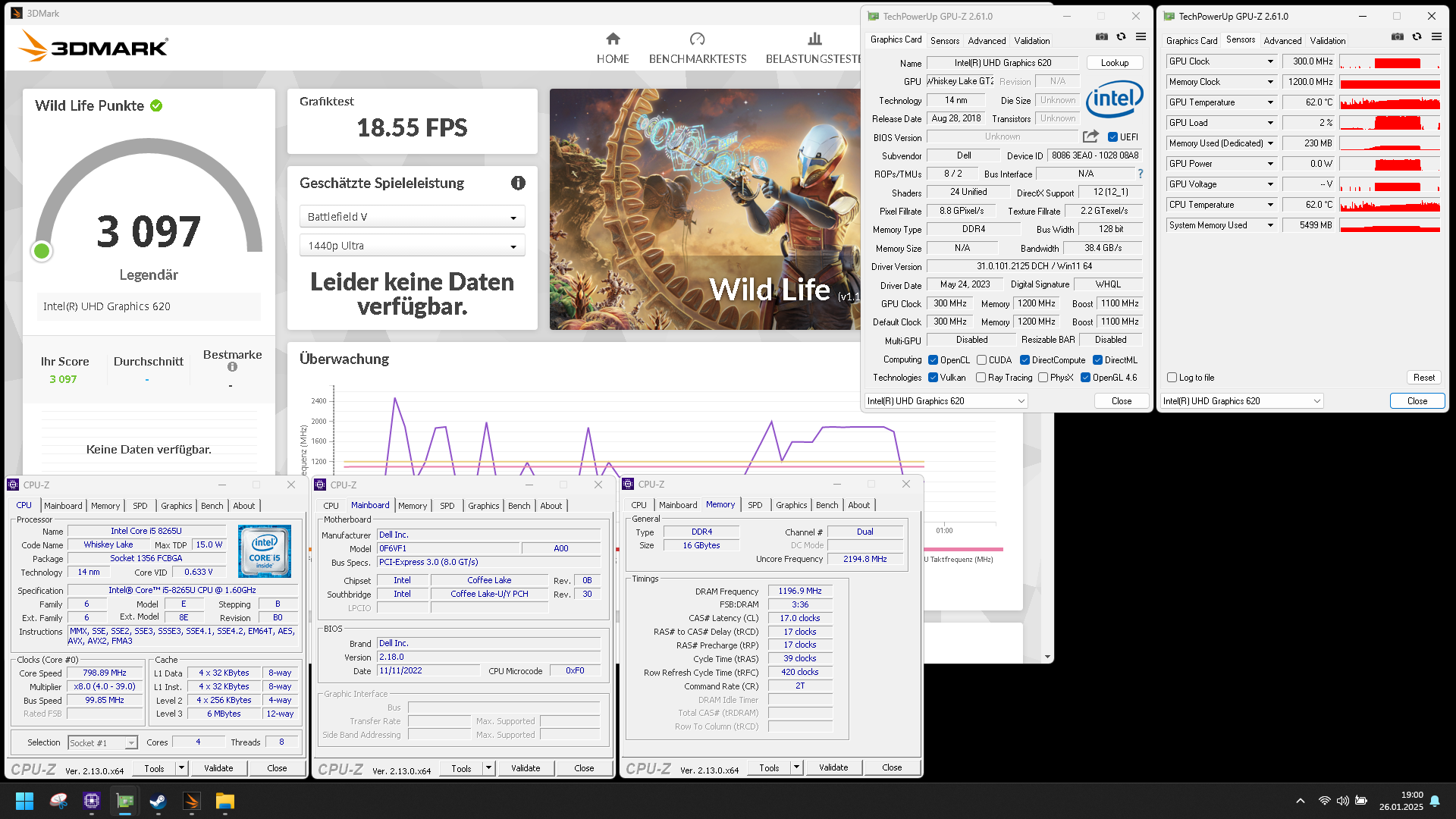Open hamburger menu in GPU-Z Sensors window
The width and height of the screenshot is (1456, 819).
point(1436,37)
